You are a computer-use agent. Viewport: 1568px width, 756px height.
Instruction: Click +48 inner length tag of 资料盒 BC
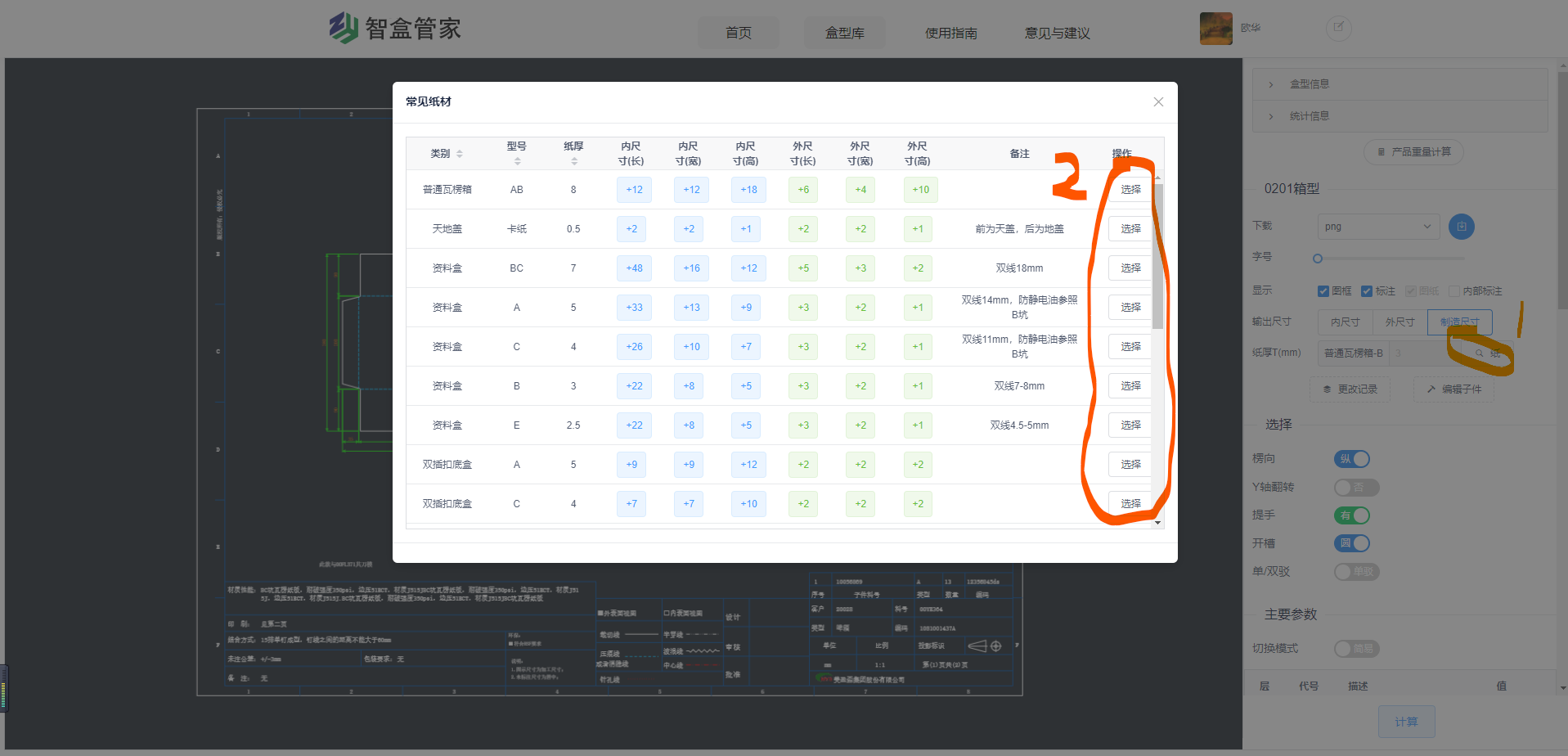(x=634, y=268)
